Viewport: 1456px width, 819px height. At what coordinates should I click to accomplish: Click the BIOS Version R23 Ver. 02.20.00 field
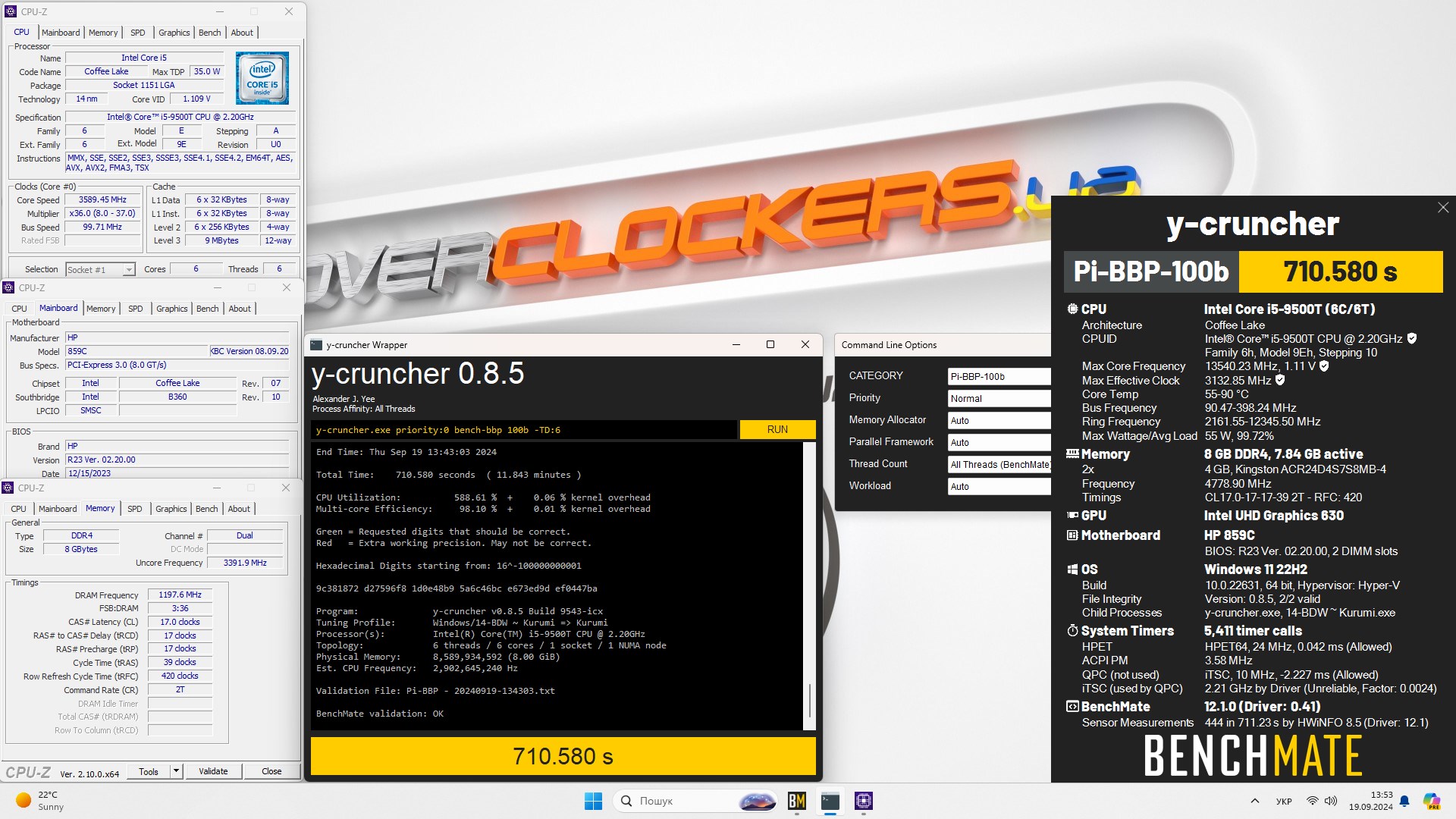point(177,460)
